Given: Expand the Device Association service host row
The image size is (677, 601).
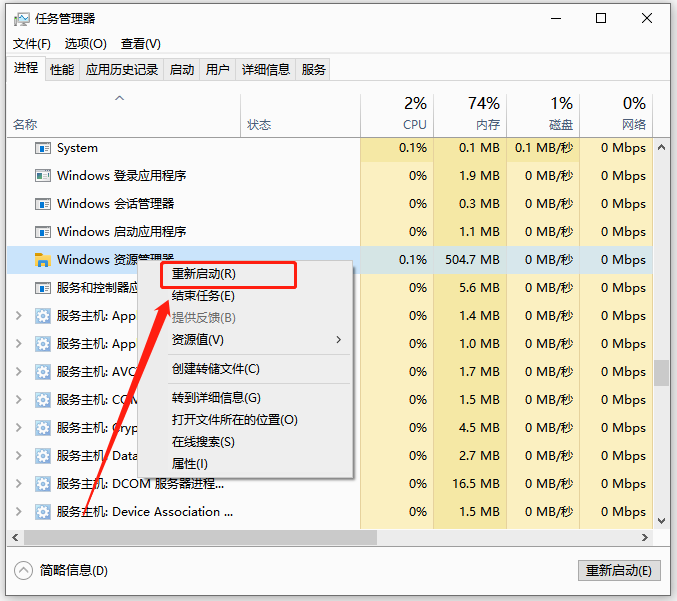Looking at the screenshot, I should pos(18,512).
